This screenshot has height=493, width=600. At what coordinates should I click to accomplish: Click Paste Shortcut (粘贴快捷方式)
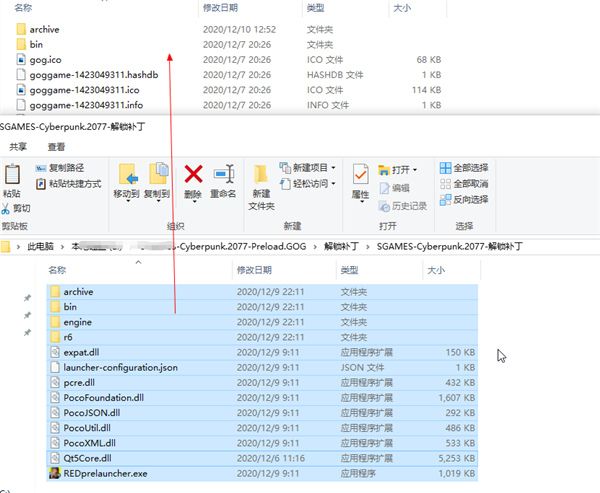(67, 184)
